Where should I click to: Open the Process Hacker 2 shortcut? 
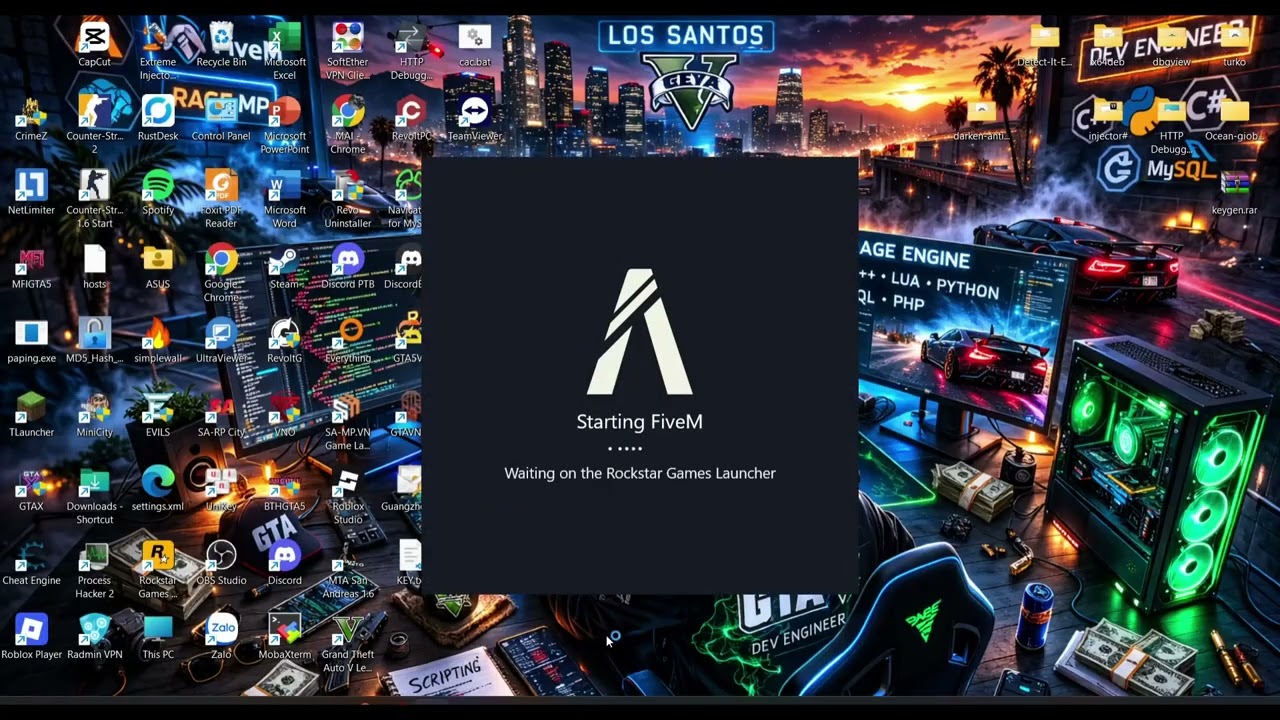click(x=94, y=557)
